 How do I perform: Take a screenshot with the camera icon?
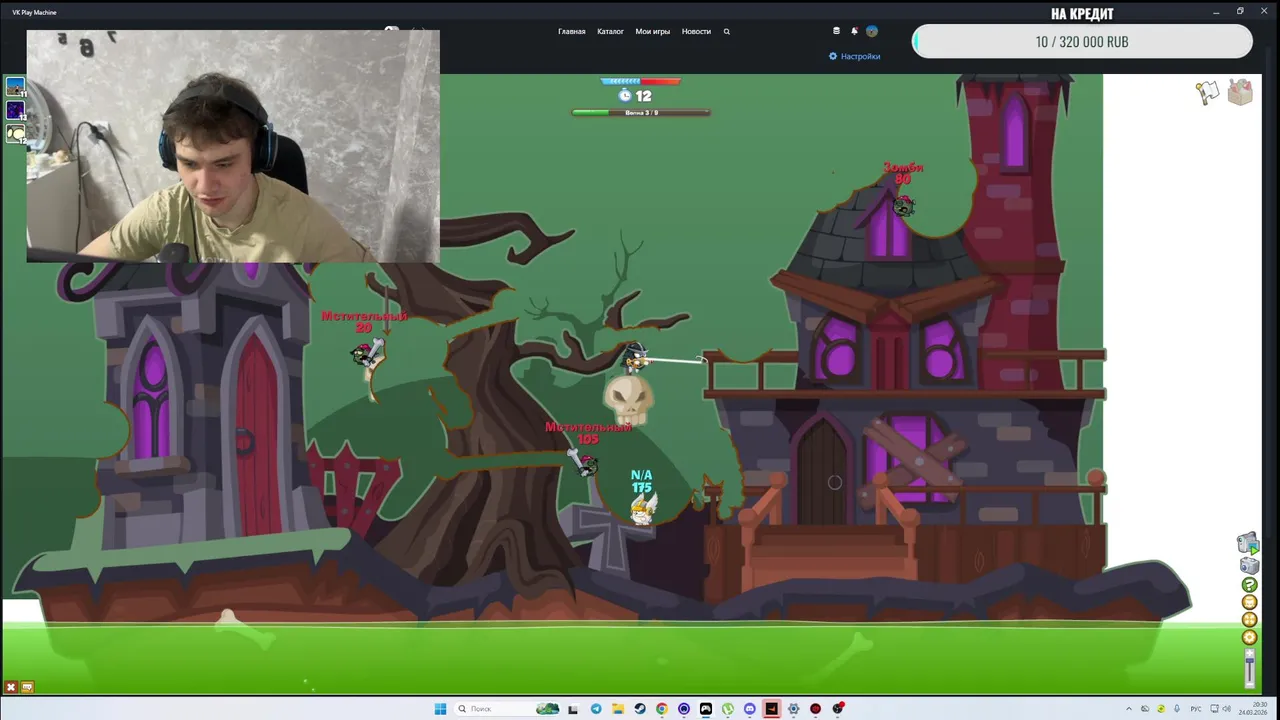click(1249, 566)
